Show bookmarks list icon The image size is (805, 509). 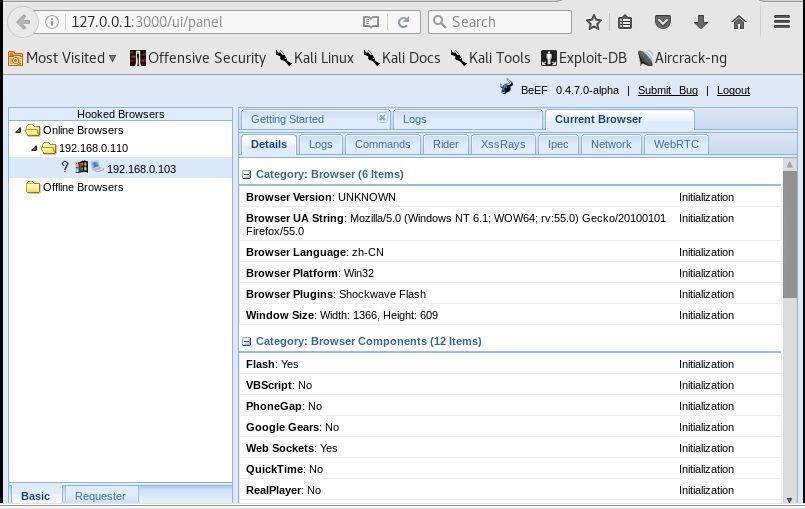[x=625, y=22]
